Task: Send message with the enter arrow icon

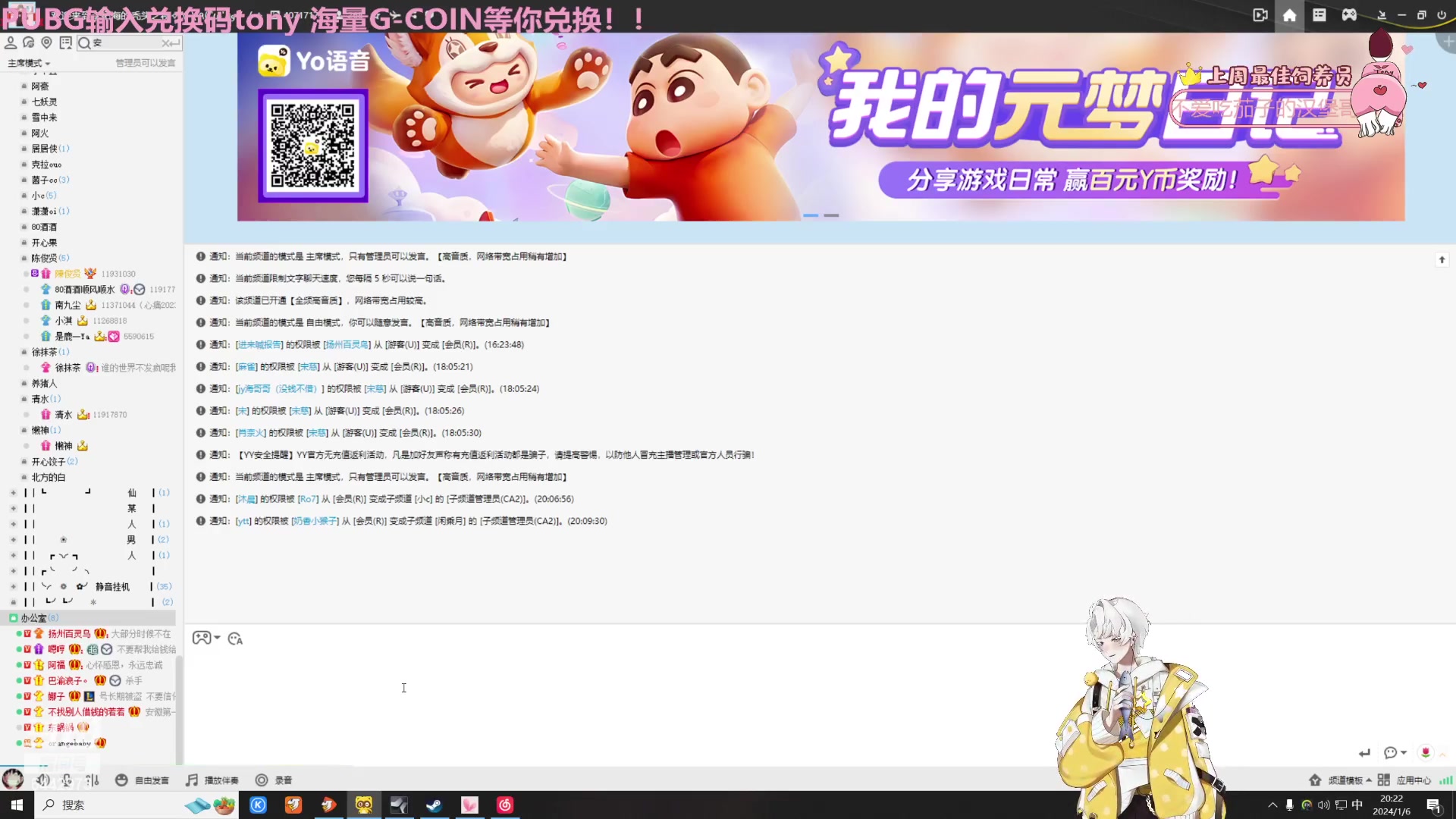Action: [1365, 753]
